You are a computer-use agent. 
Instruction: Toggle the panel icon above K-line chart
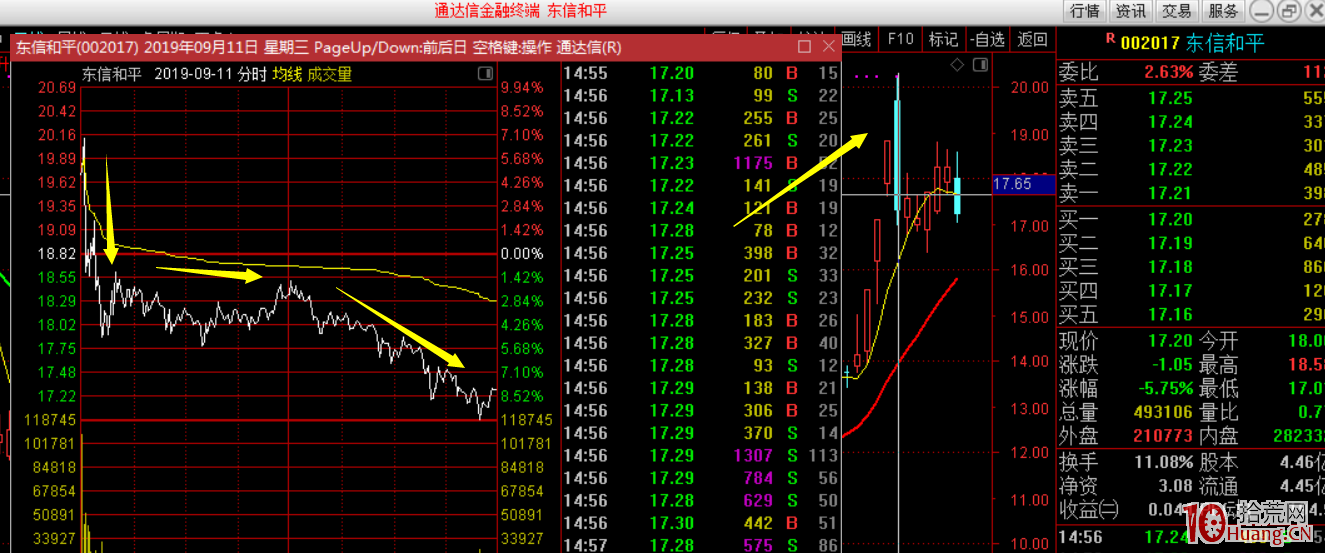click(x=981, y=65)
